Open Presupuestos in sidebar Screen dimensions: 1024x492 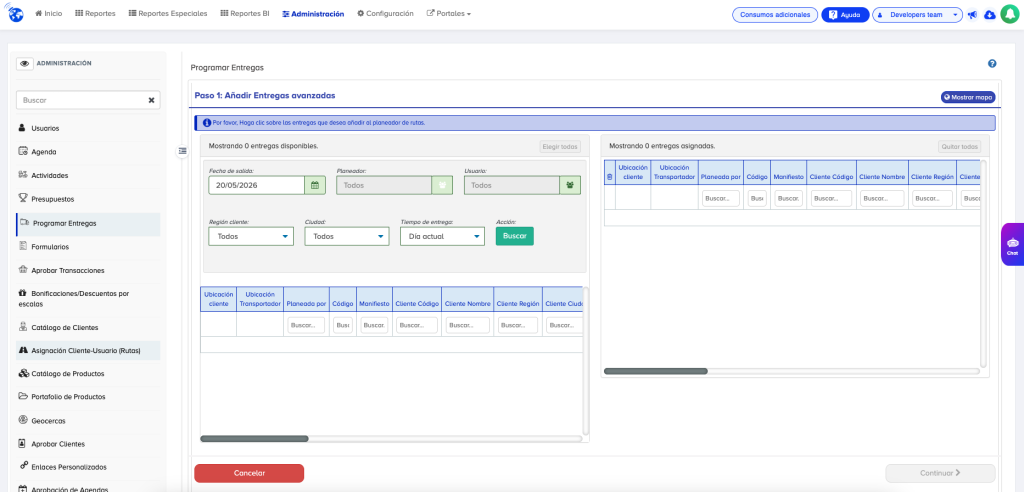tap(88, 199)
